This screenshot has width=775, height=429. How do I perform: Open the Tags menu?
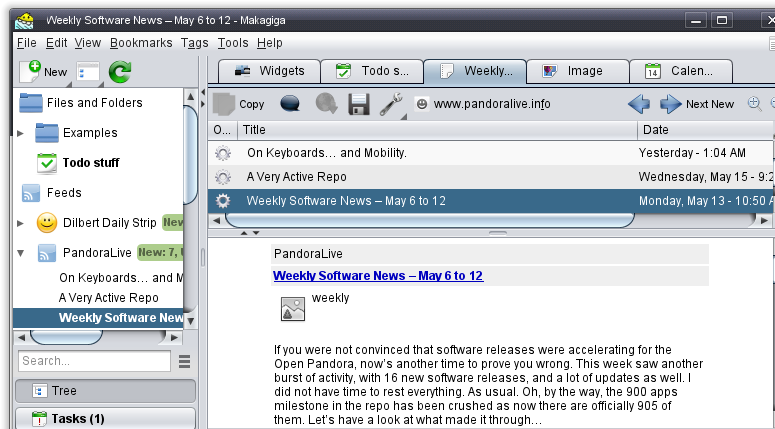[x=194, y=43]
